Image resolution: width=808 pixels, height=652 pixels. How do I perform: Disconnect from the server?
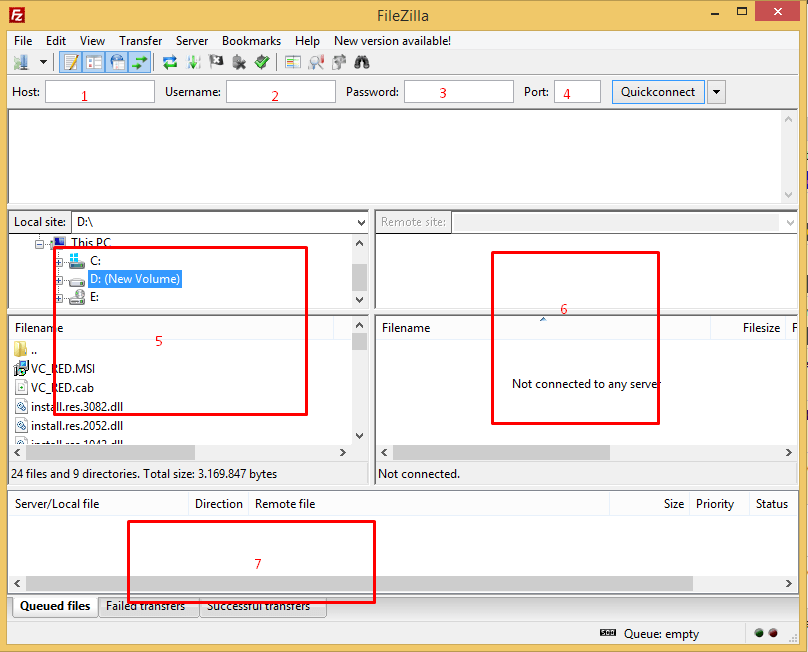238,62
